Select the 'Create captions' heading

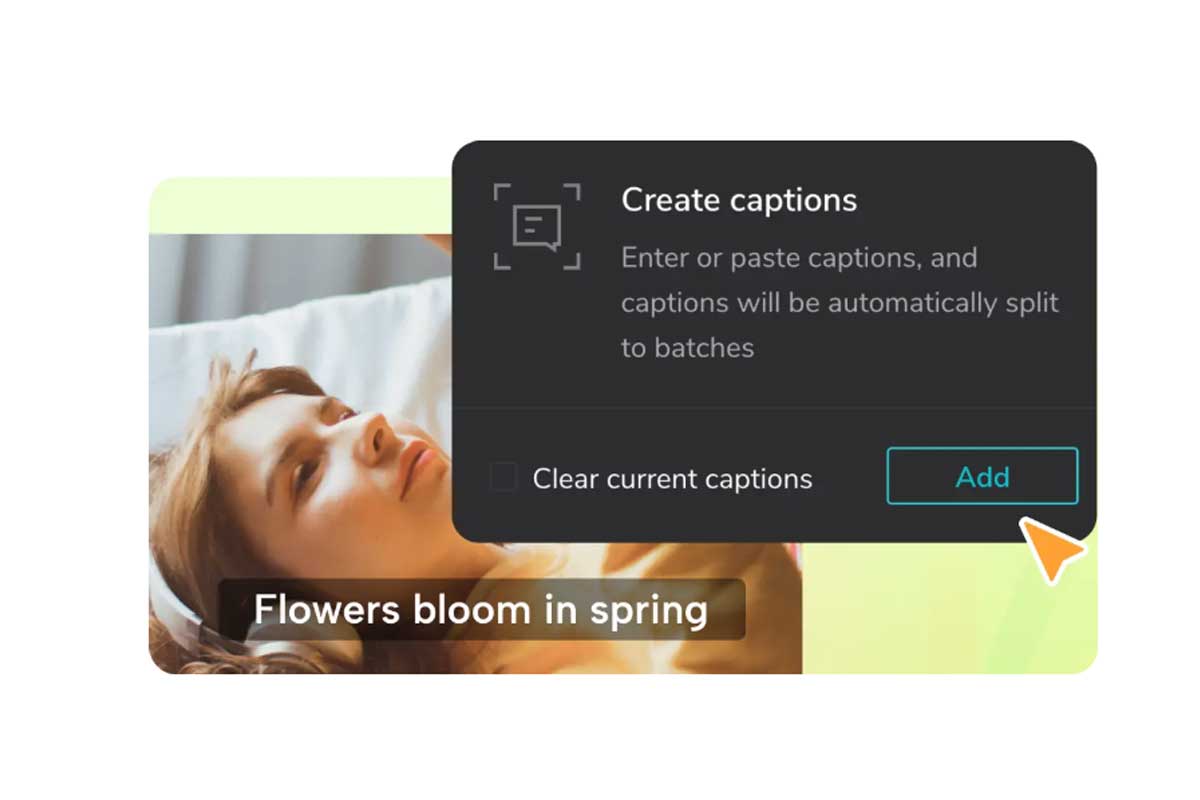739,200
